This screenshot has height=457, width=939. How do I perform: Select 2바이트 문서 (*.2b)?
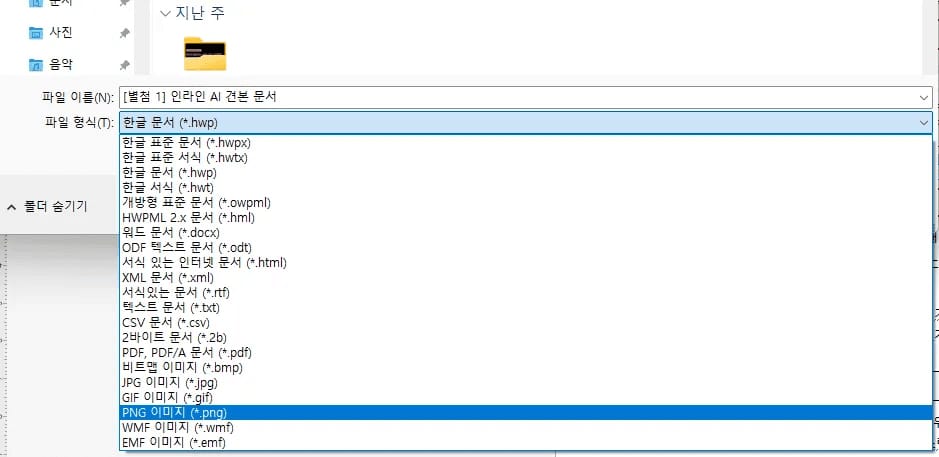click(x=526, y=337)
